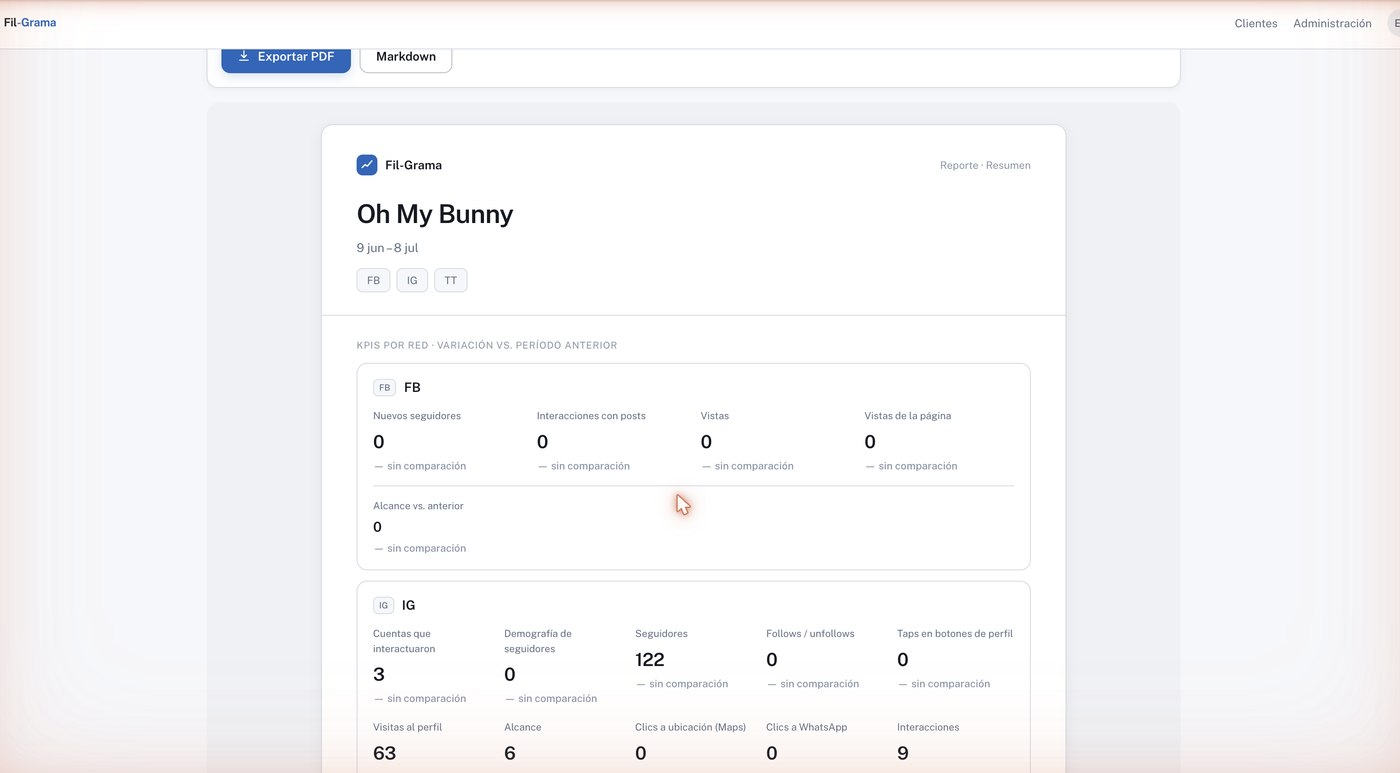
Task: Select the TT tag under the date range
Action: (x=451, y=280)
